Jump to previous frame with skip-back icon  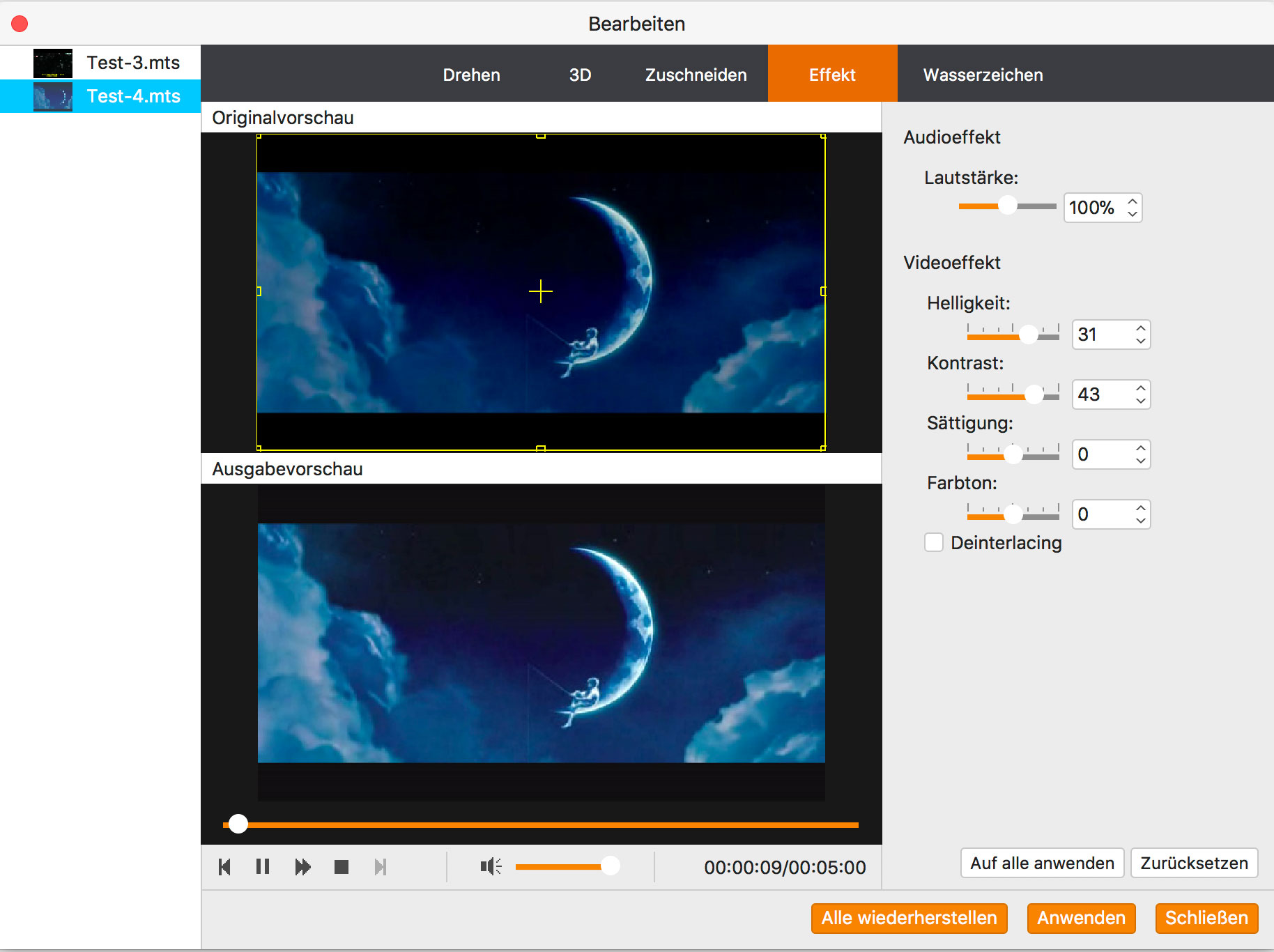click(x=224, y=867)
